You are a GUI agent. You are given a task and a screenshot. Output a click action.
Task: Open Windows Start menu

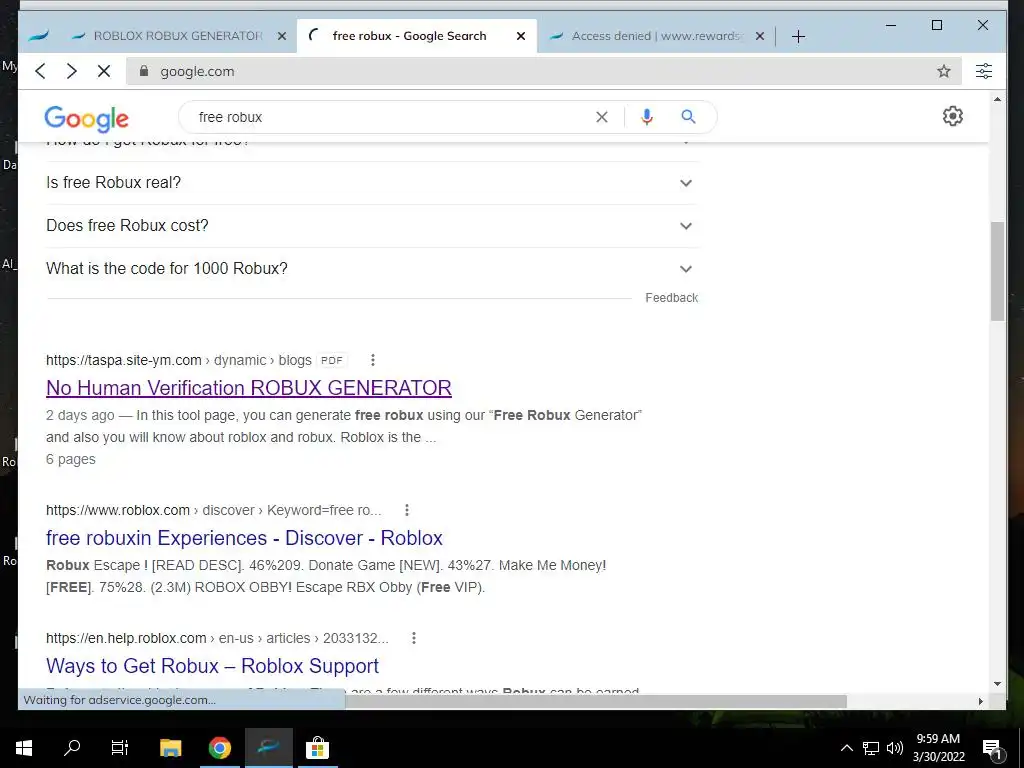click(24, 748)
